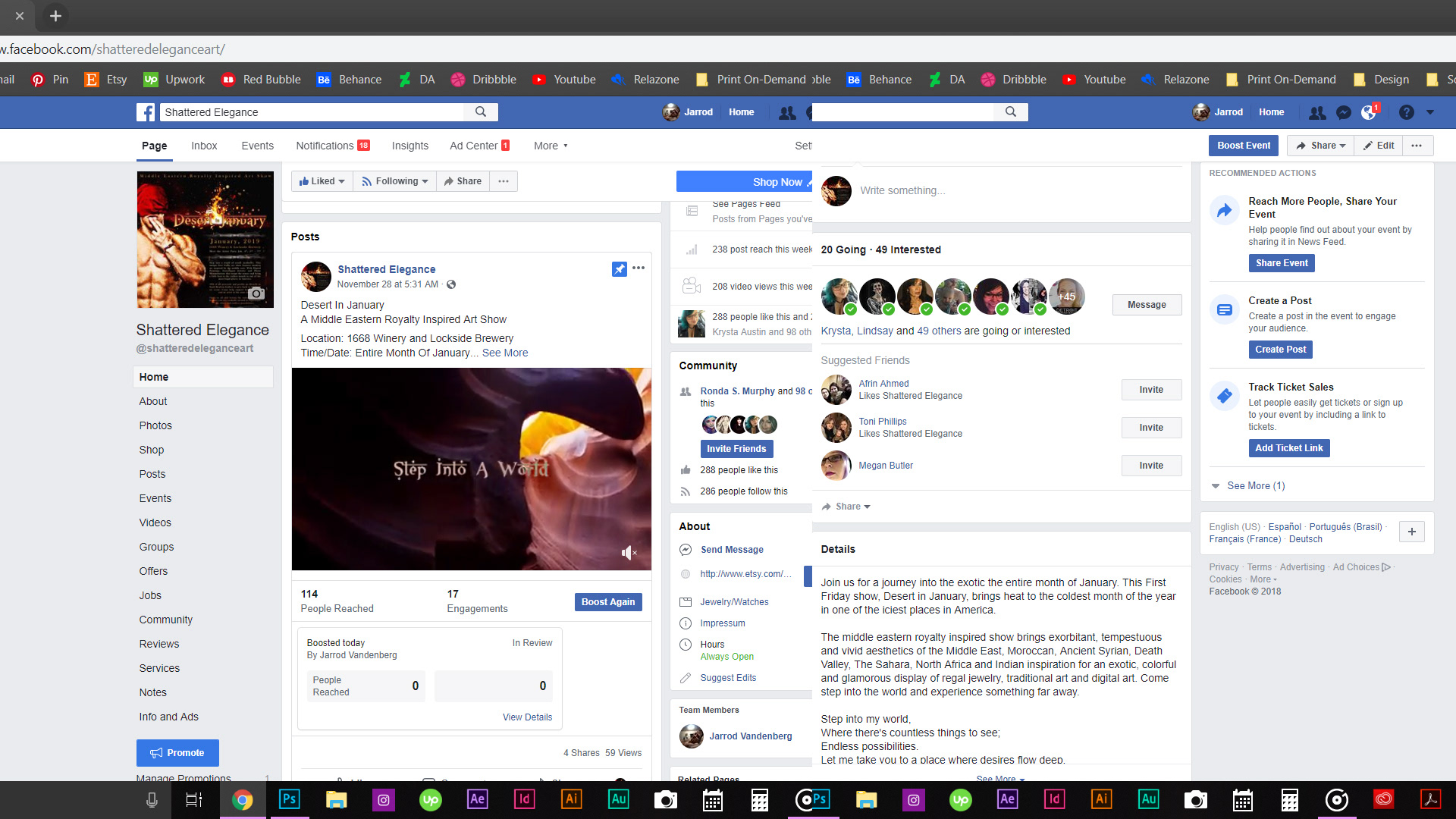The width and height of the screenshot is (1456, 819).
Task: Click Reach More People share arrow icon
Action: (1225, 210)
